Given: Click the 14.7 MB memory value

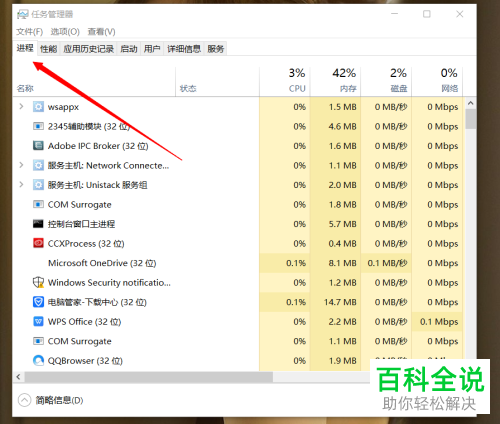Looking at the screenshot, I should tap(340, 302).
